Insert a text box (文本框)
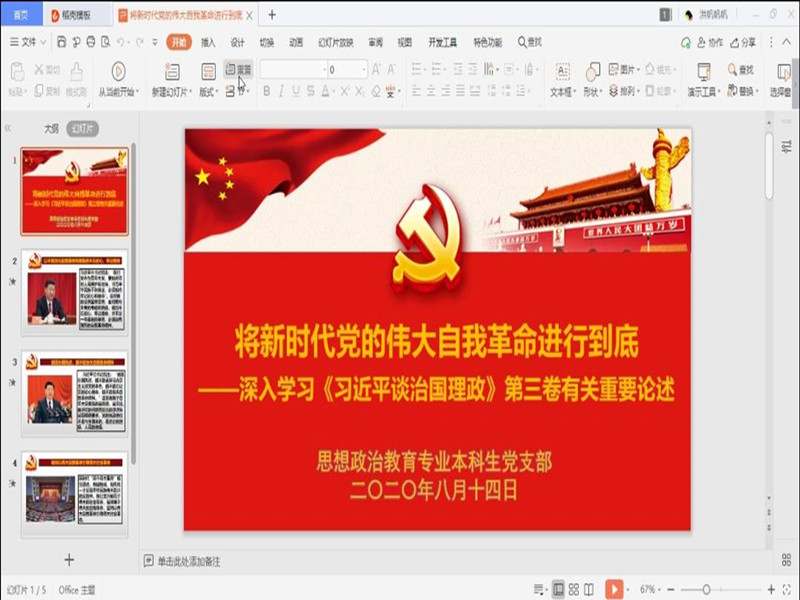This screenshot has height=600, width=800. [562, 72]
